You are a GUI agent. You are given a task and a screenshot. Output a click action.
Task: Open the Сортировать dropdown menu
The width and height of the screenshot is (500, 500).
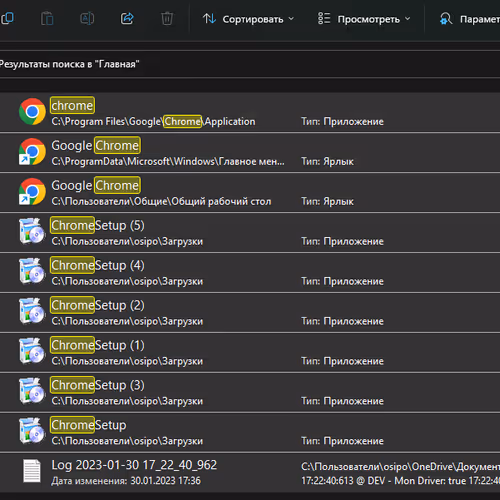tap(249, 19)
